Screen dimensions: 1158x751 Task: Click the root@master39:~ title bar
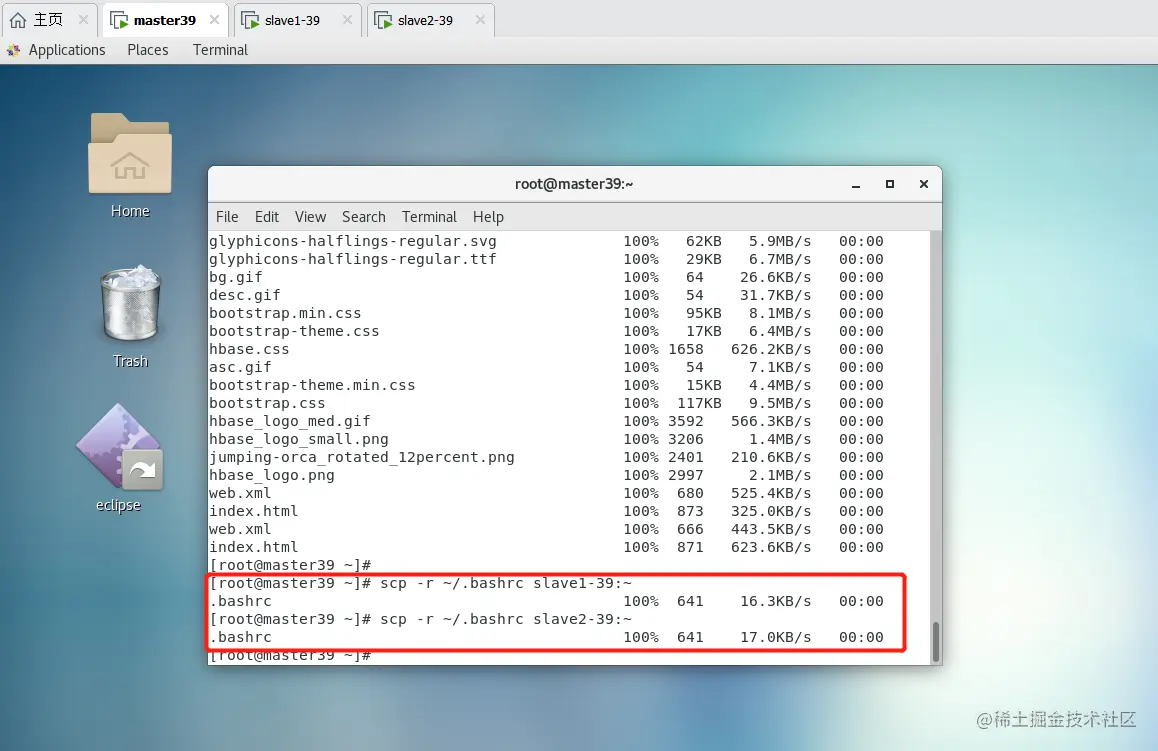point(574,184)
